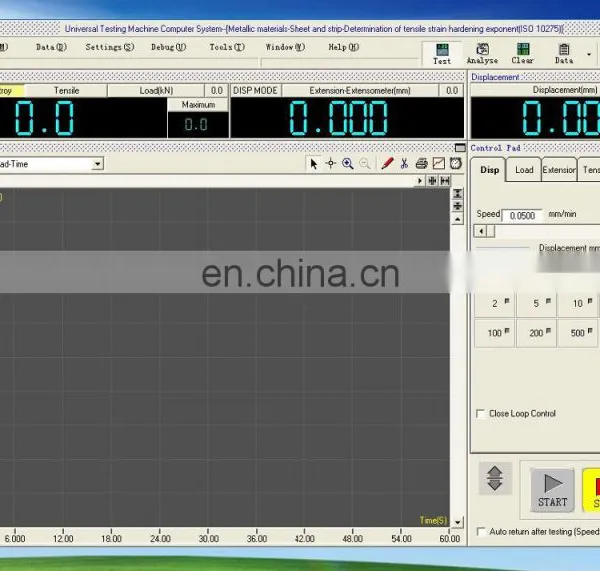Select the 200 speed preset

536,333
